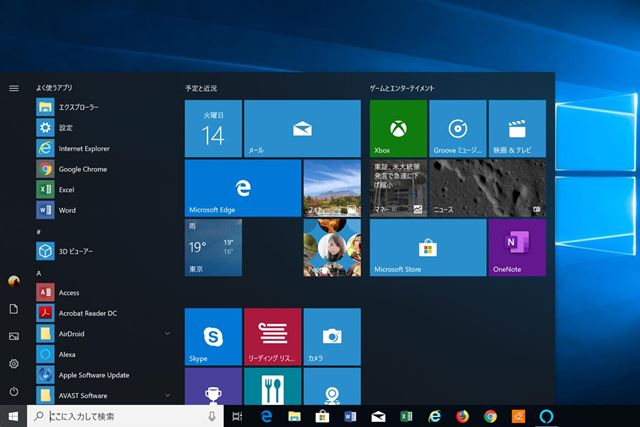
Task: Open the ニュース news tile
Action: 488,188
